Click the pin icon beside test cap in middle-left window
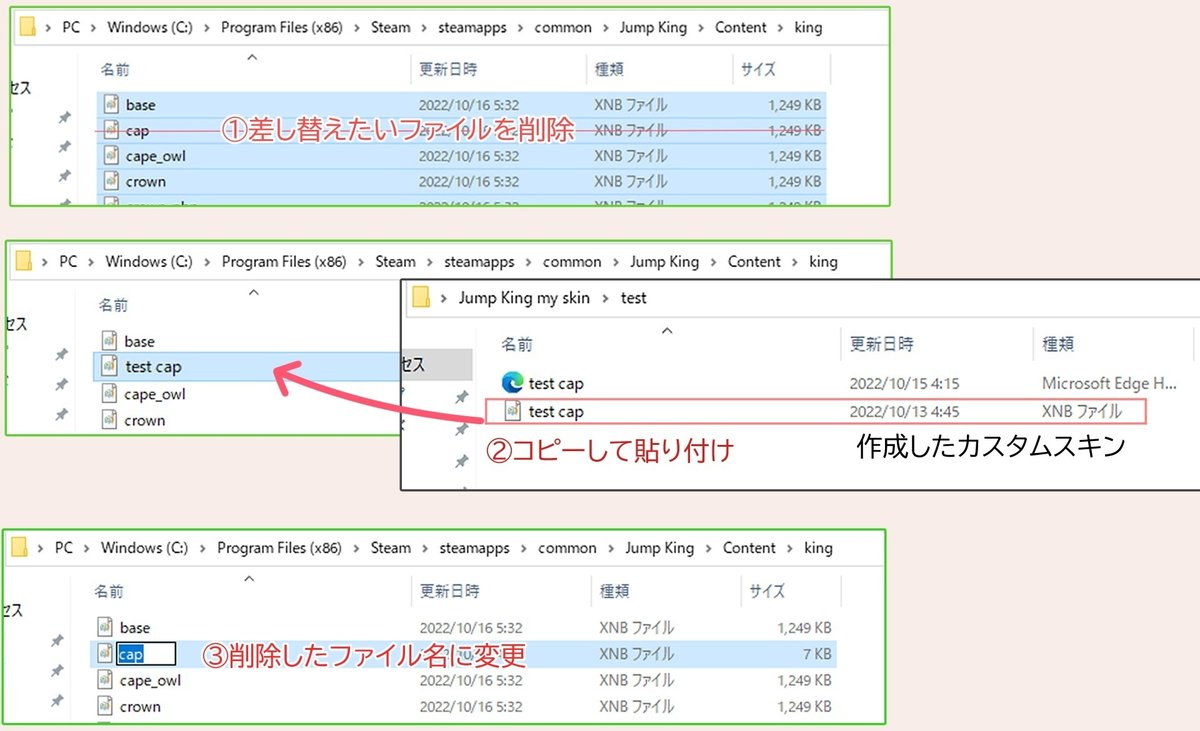 (x=61, y=355)
